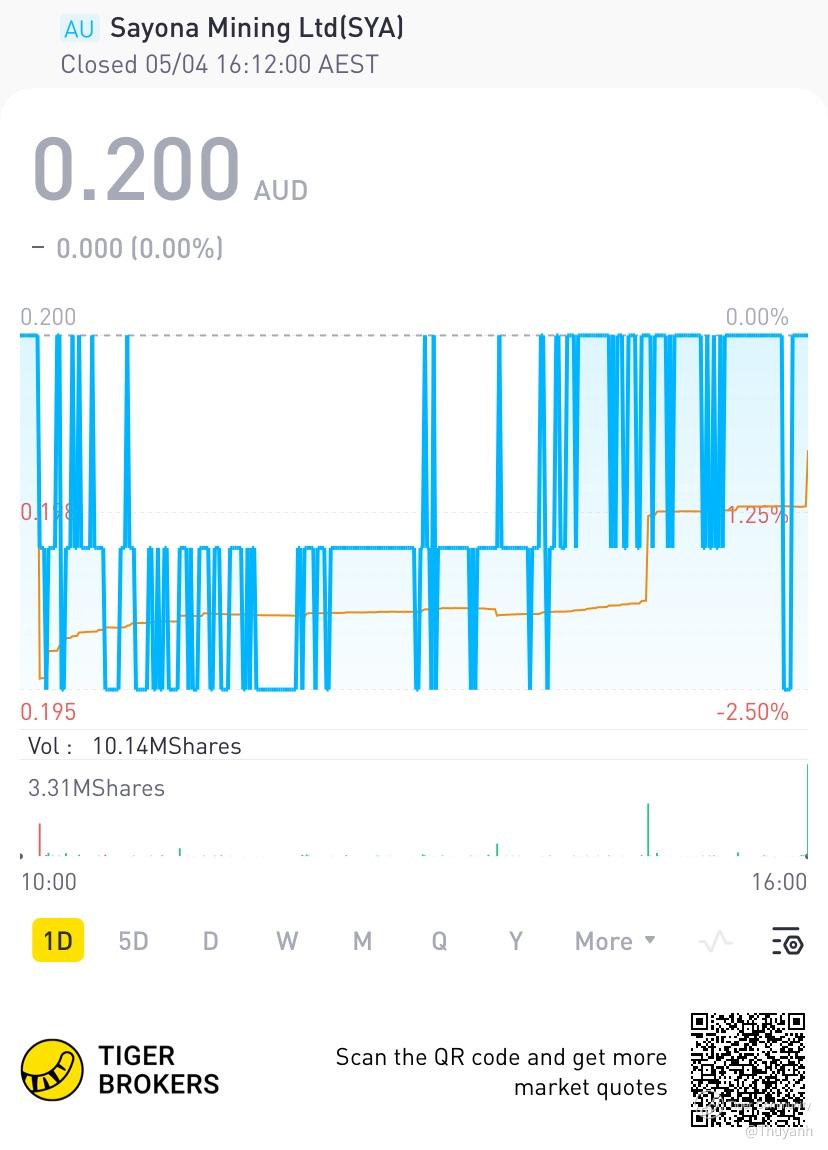Image resolution: width=828 pixels, height=1150 pixels.
Task: Tap the TIGER BROKERS brand text
Action: [x=158, y=1070]
